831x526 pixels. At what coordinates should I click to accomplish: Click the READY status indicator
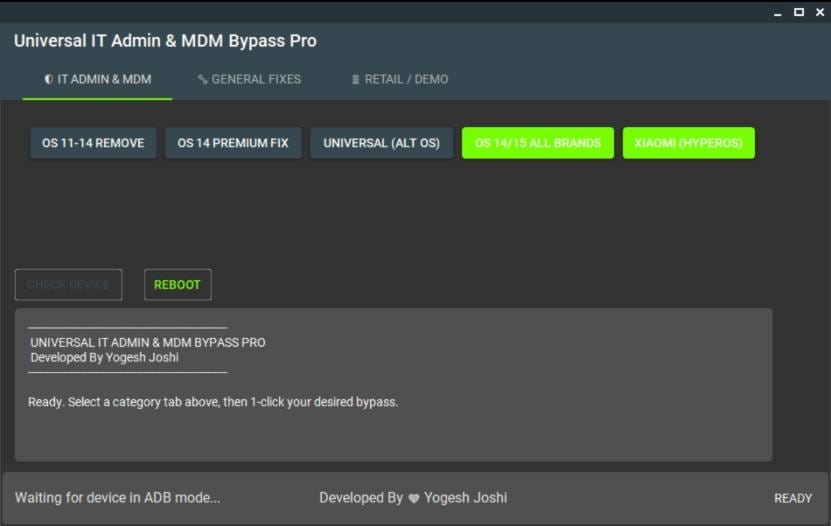(793, 498)
